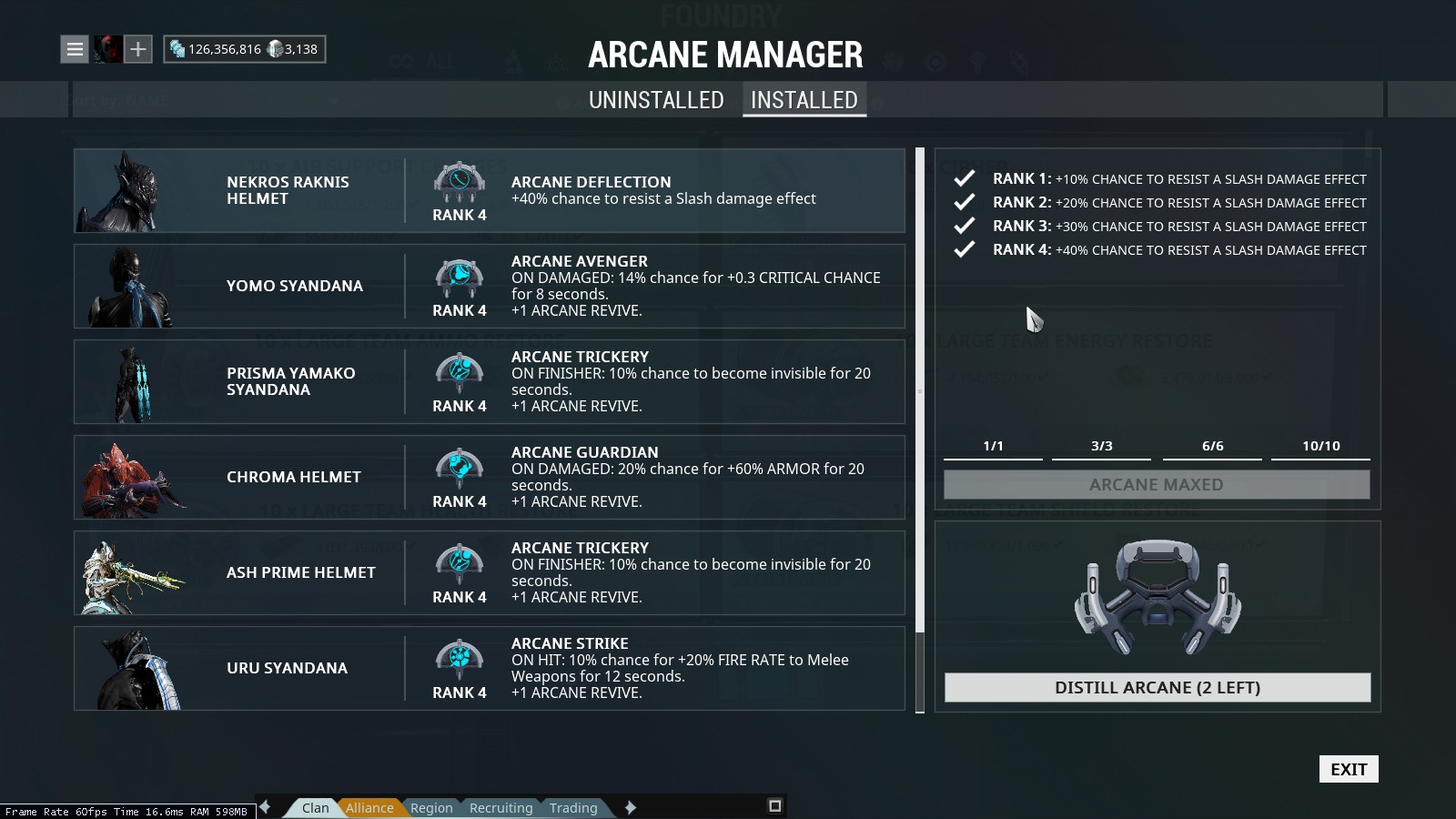Click the Arcane Avenger title text
This screenshot has height=819, width=1456.
click(x=580, y=261)
